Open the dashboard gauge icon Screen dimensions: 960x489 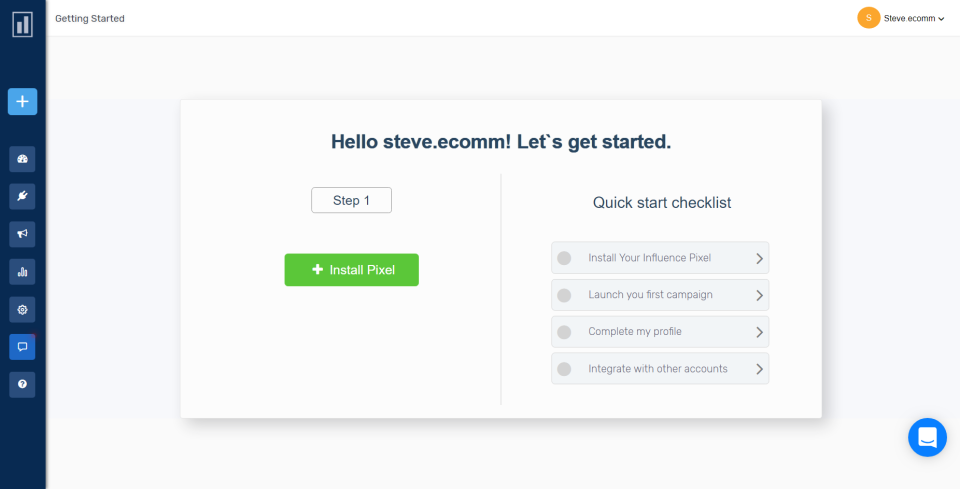click(x=22, y=159)
